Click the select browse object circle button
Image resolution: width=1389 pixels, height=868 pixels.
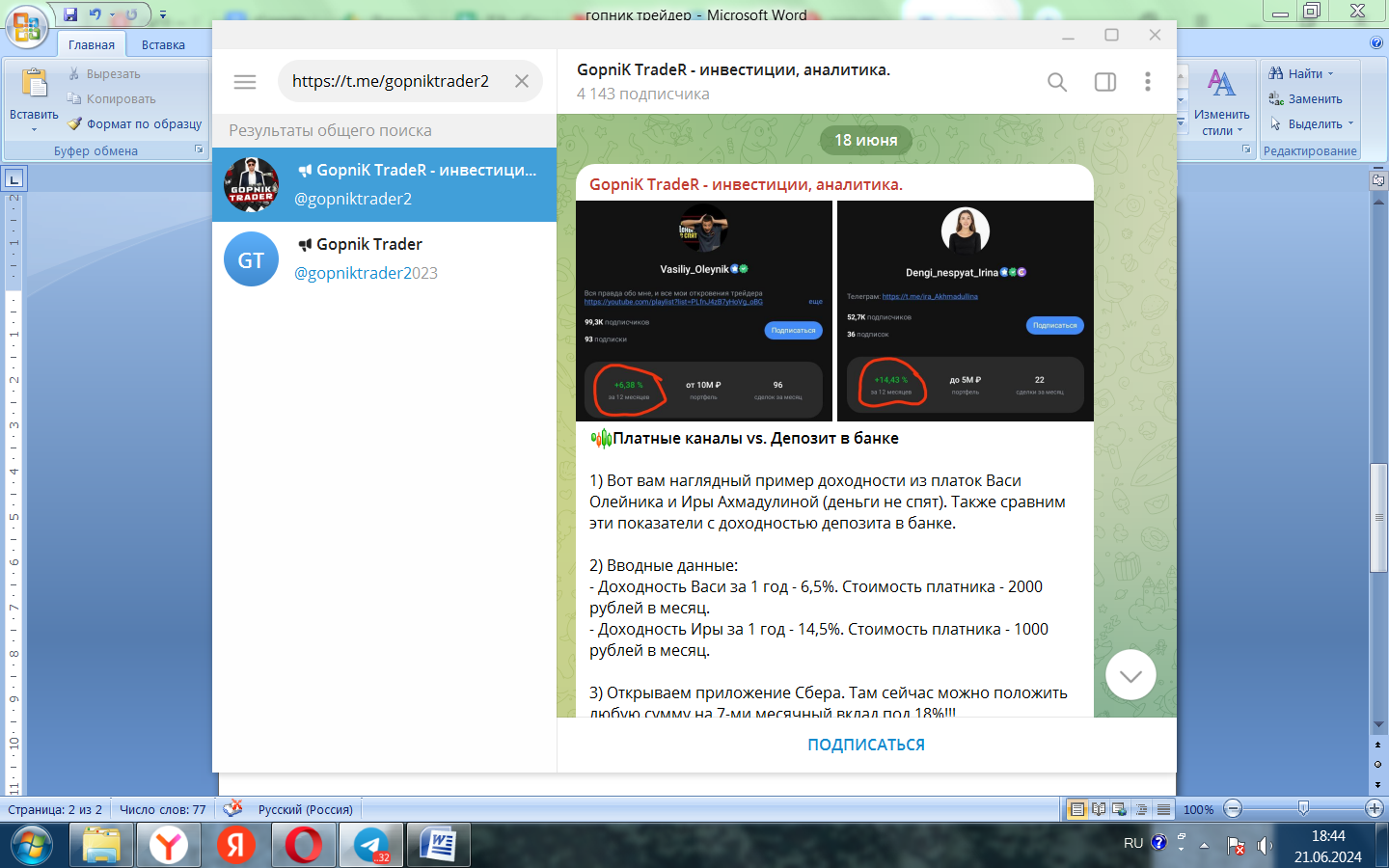click(1377, 765)
